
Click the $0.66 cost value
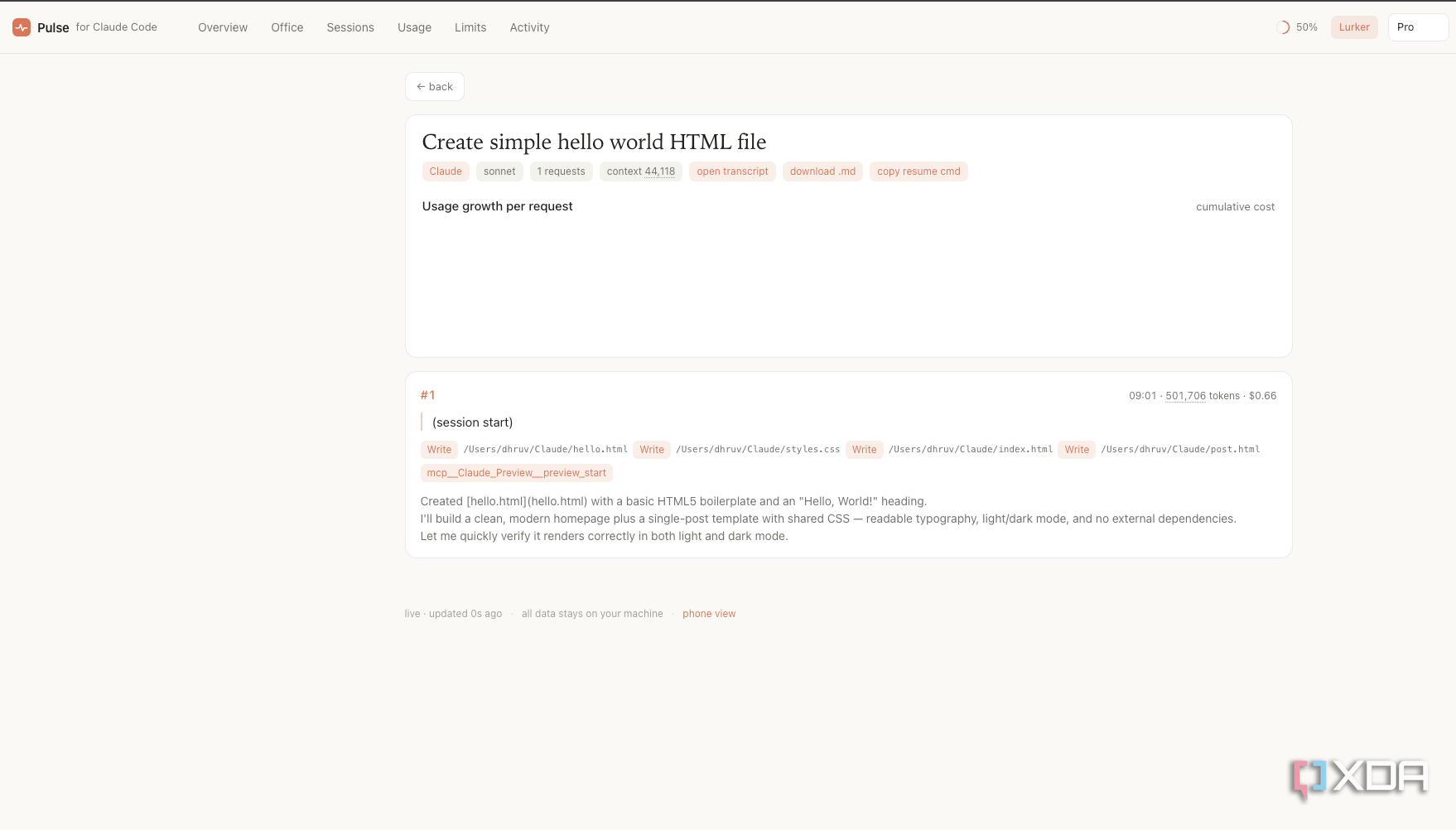coord(1262,396)
